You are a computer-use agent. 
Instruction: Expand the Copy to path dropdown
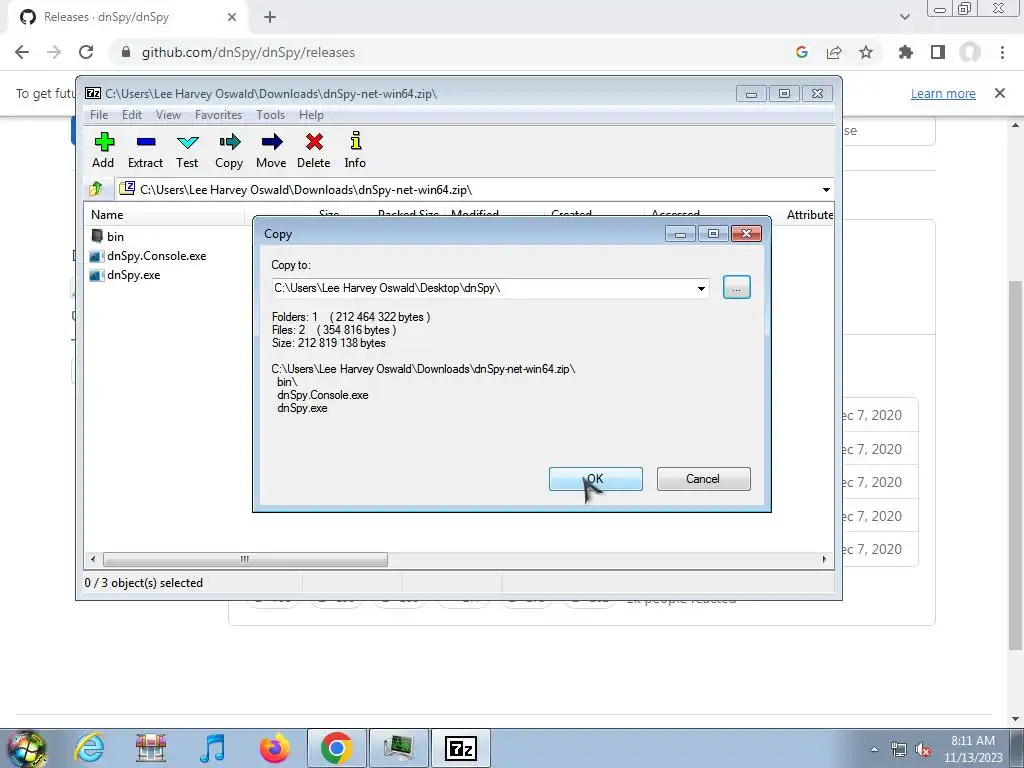tap(701, 289)
